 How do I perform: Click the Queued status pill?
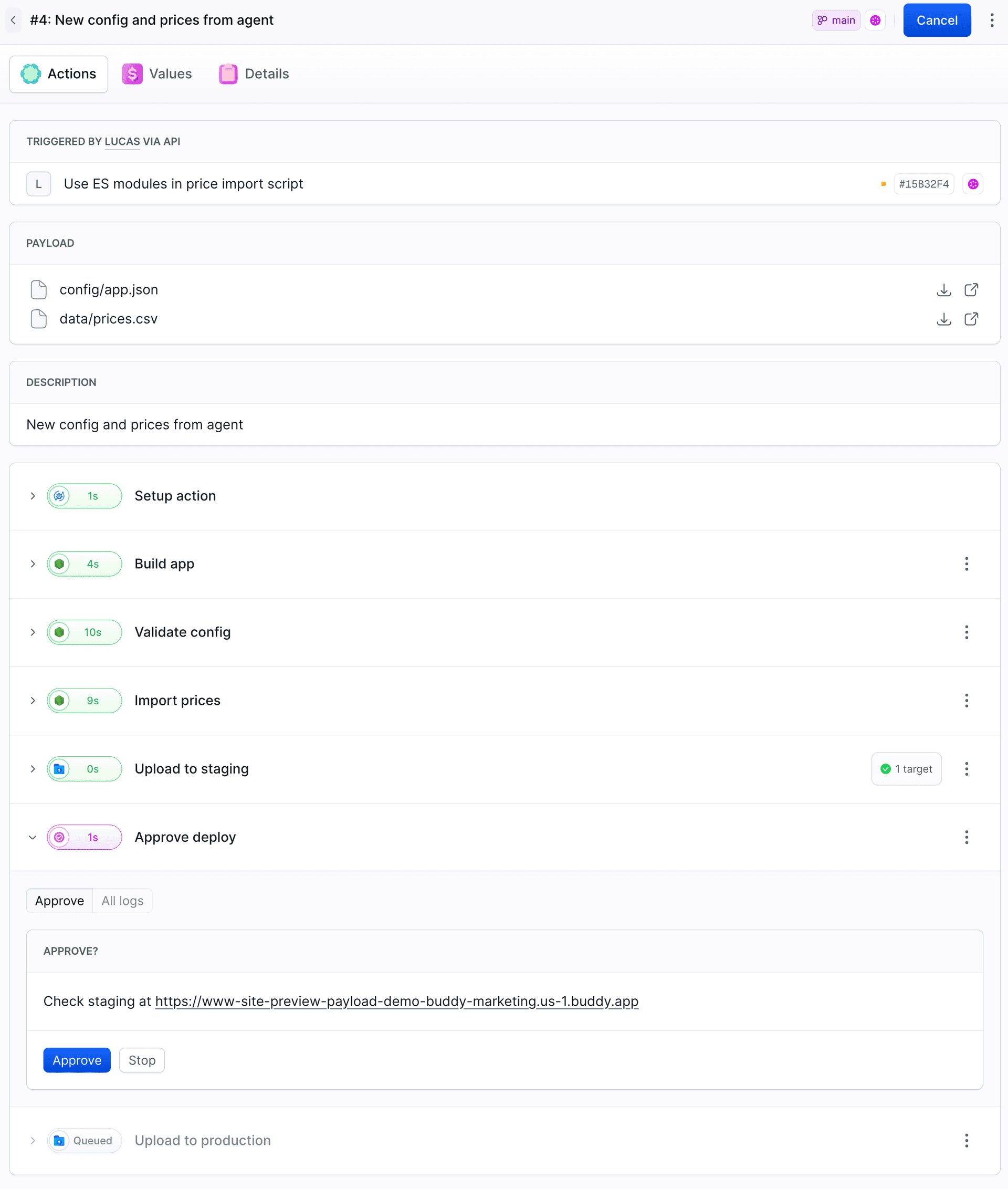point(85,1140)
